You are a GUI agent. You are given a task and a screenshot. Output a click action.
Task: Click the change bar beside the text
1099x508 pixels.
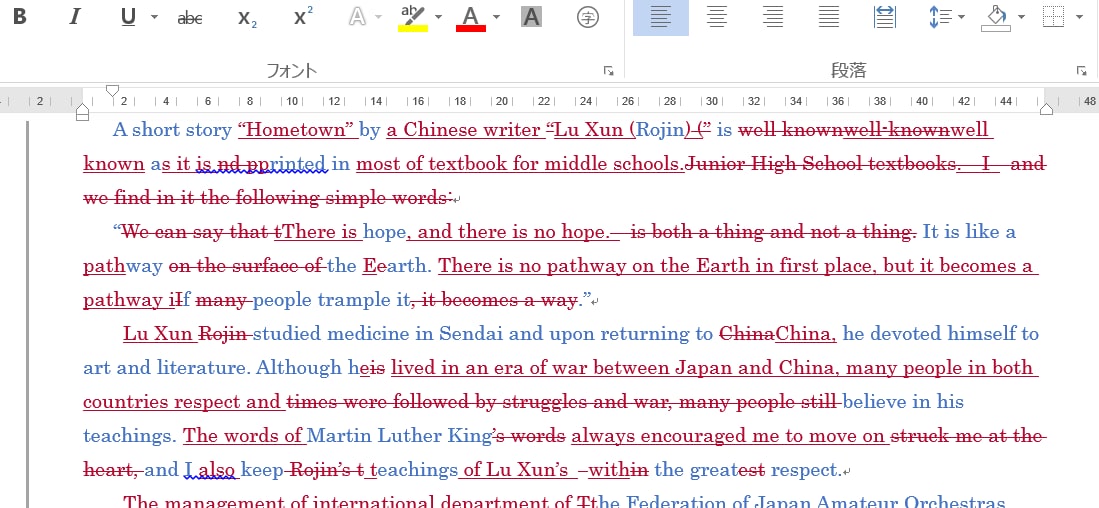click(x=28, y=314)
